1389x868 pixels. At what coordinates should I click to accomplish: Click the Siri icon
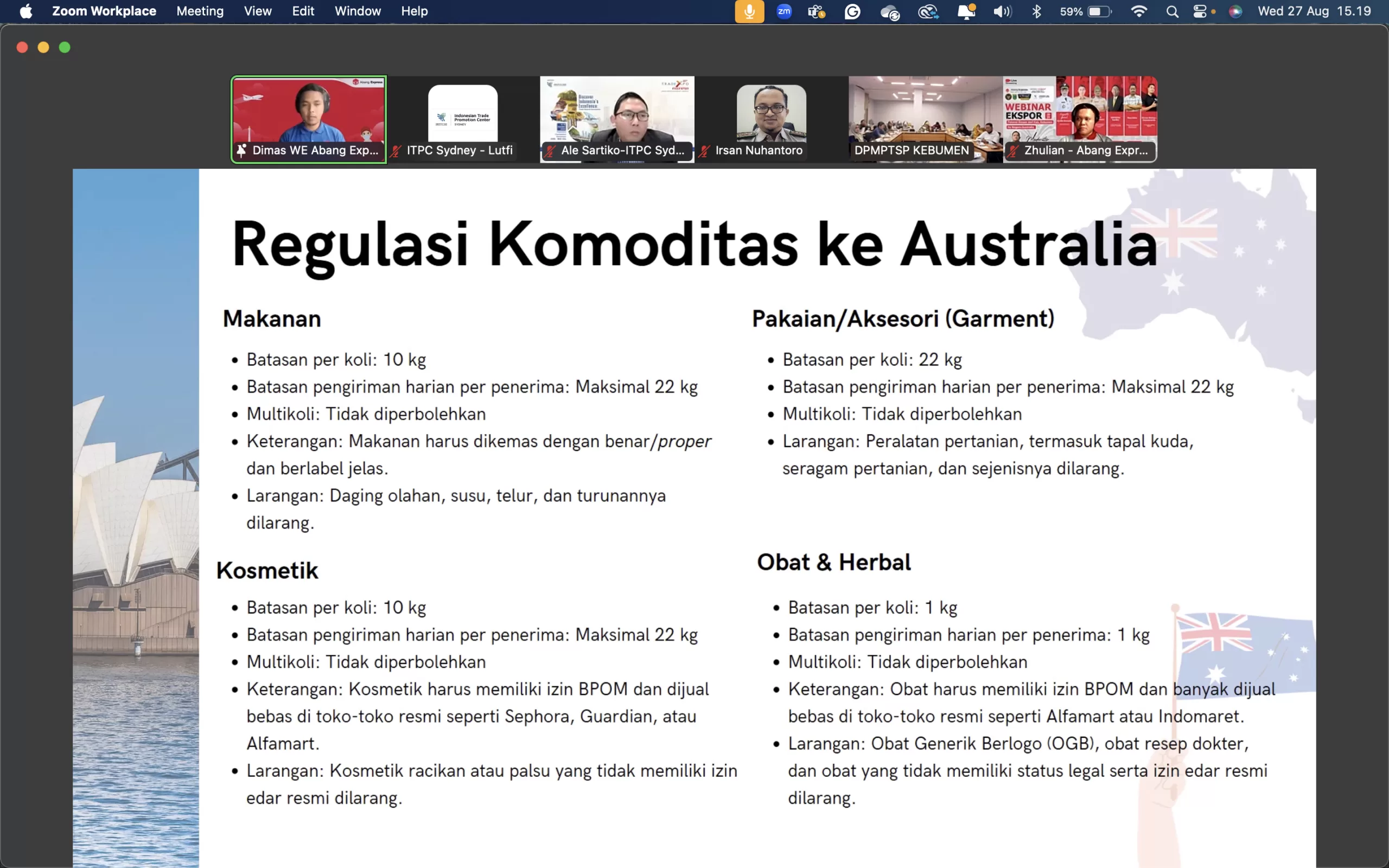click(1235, 11)
